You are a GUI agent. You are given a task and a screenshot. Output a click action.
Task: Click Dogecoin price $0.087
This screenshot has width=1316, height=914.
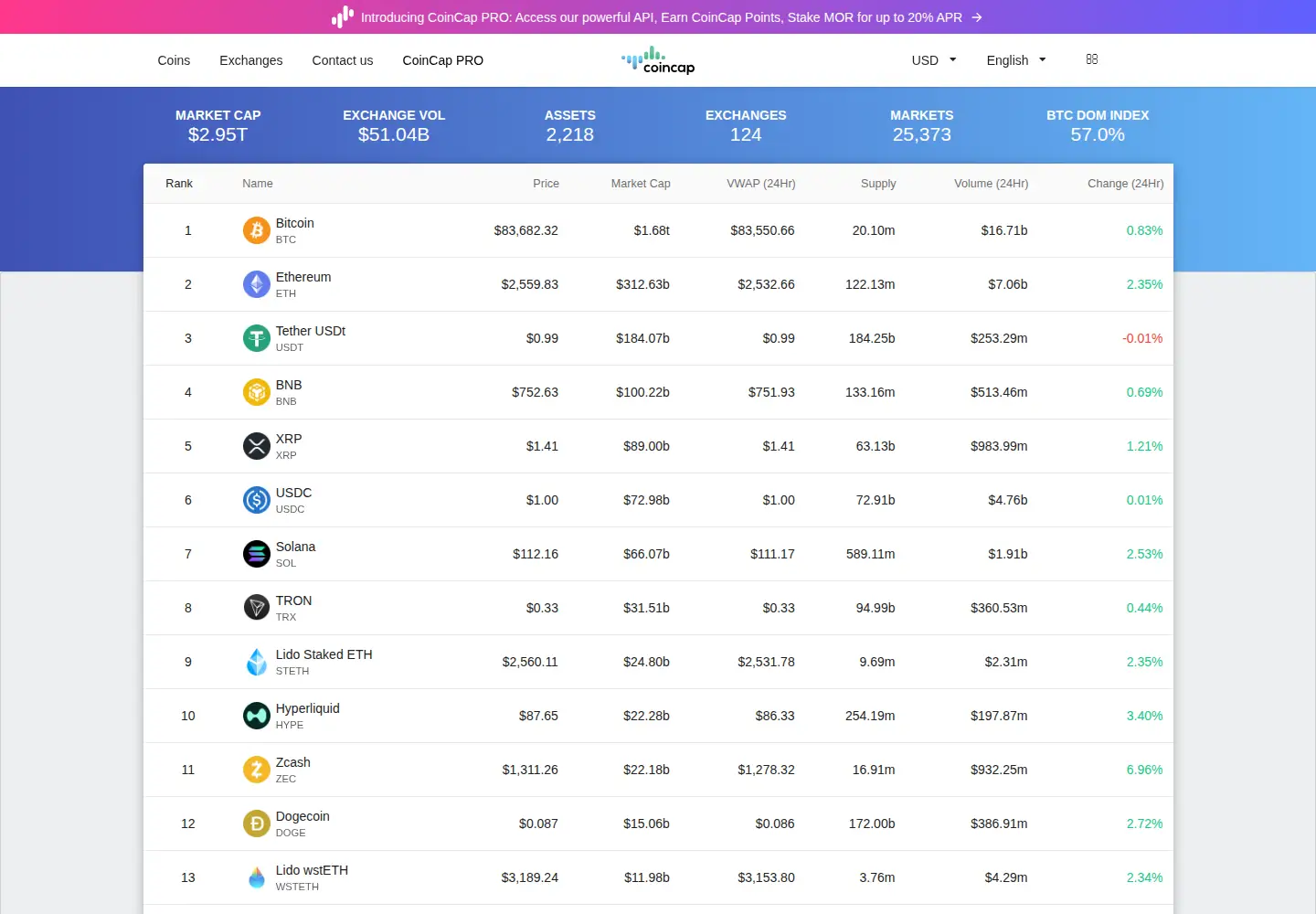[538, 824]
